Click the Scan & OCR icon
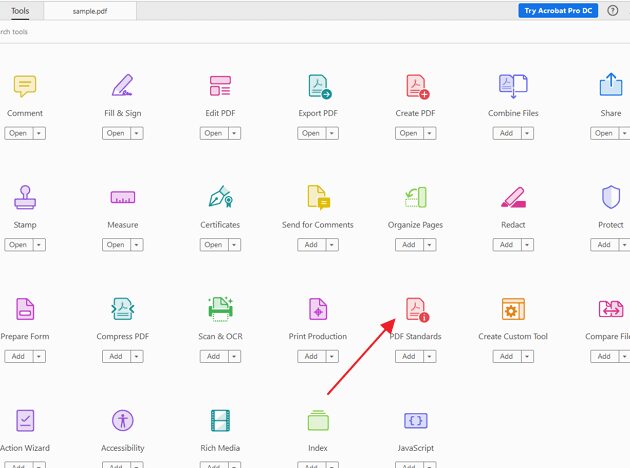 click(x=220, y=309)
